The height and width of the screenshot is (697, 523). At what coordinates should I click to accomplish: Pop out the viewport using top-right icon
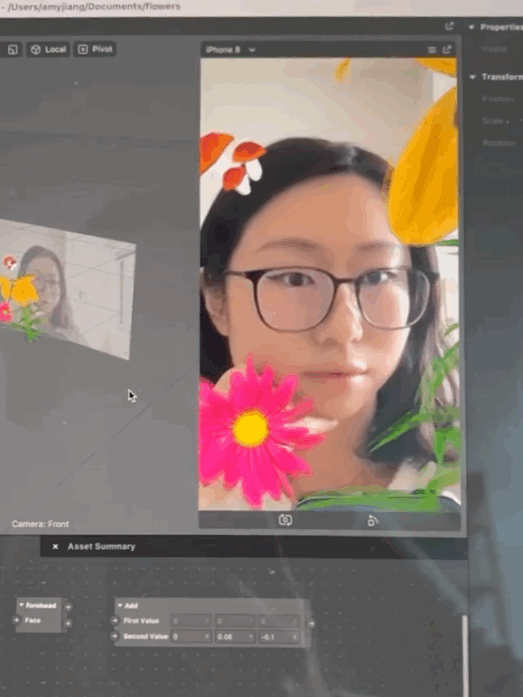pyautogui.click(x=450, y=26)
